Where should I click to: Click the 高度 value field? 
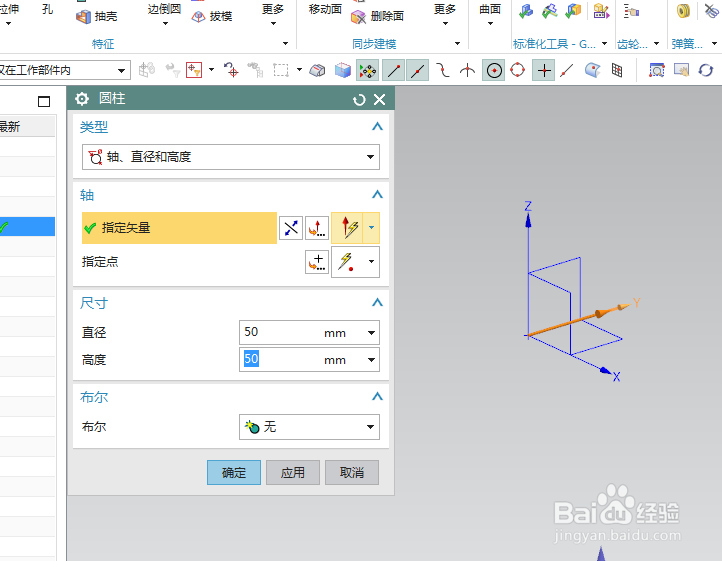(281, 360)
